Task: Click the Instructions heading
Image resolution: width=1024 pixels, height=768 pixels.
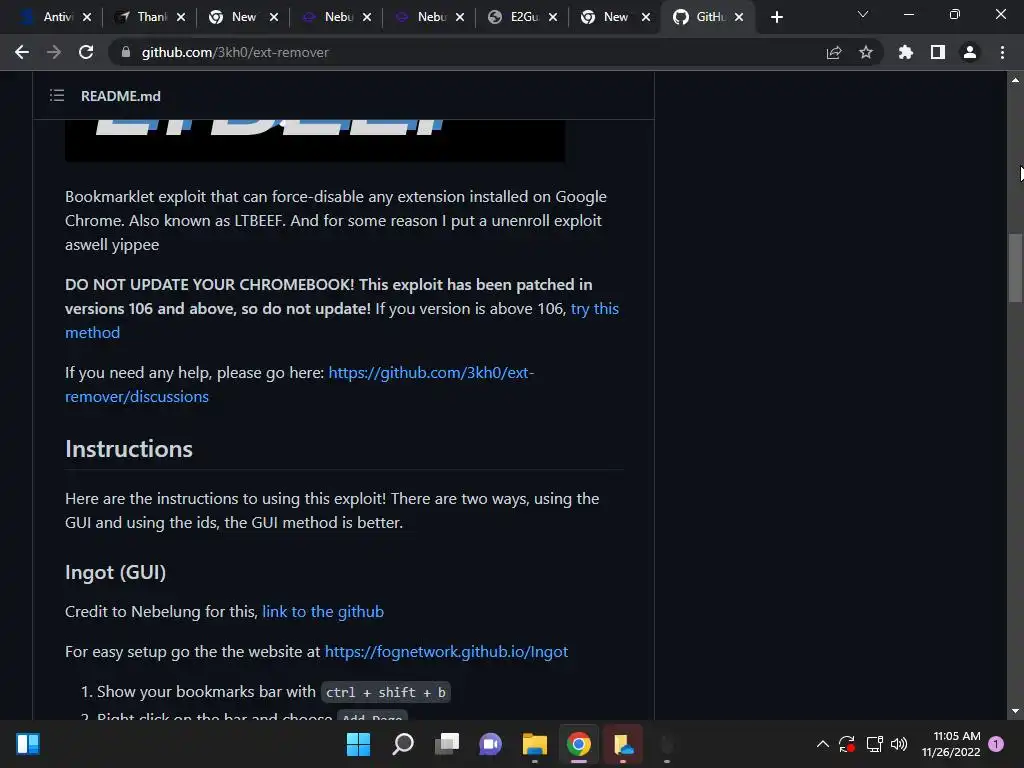Action: pyautogui.click(x=129, y=449)
